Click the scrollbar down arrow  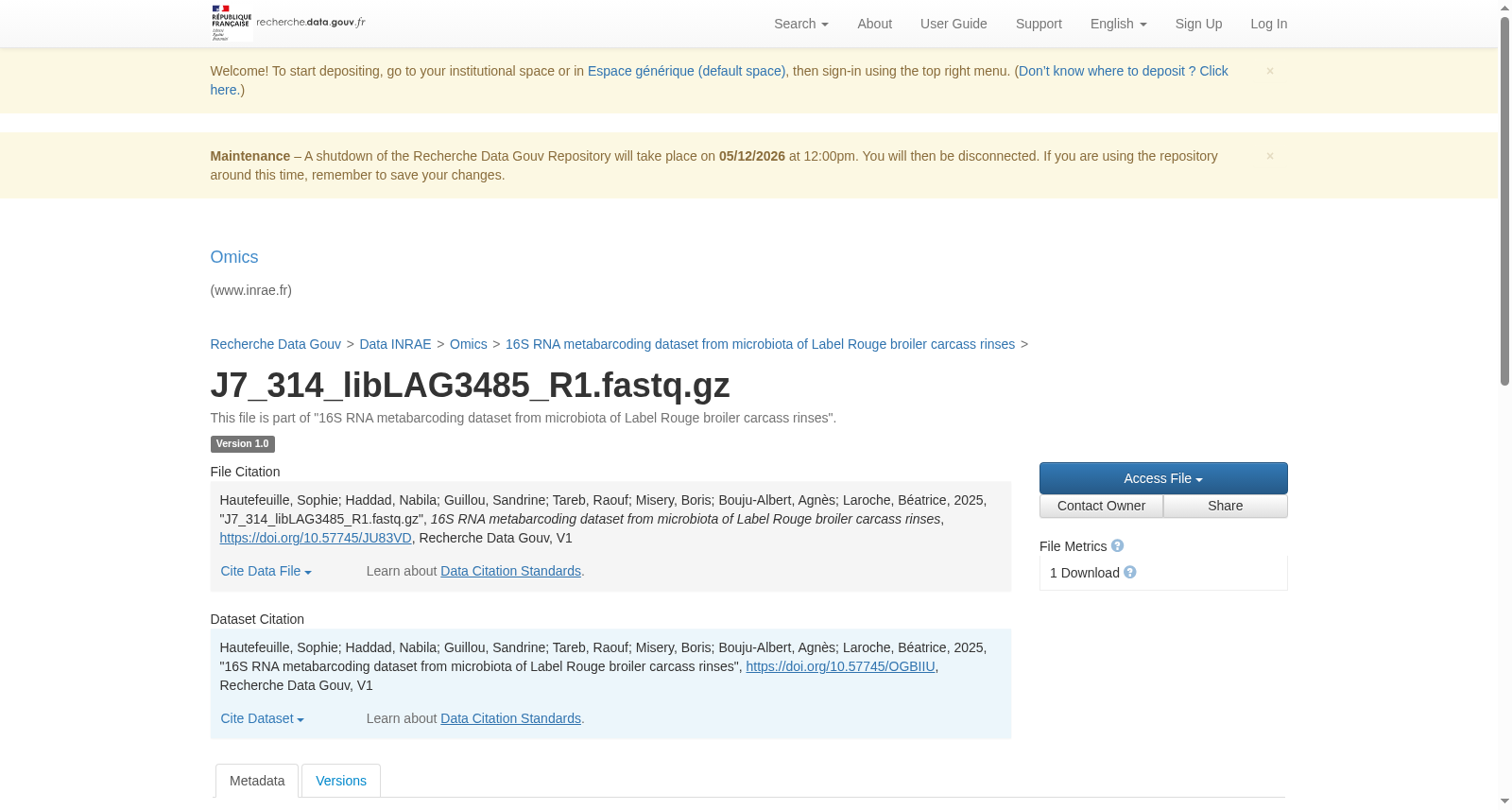click(1504, 802)
